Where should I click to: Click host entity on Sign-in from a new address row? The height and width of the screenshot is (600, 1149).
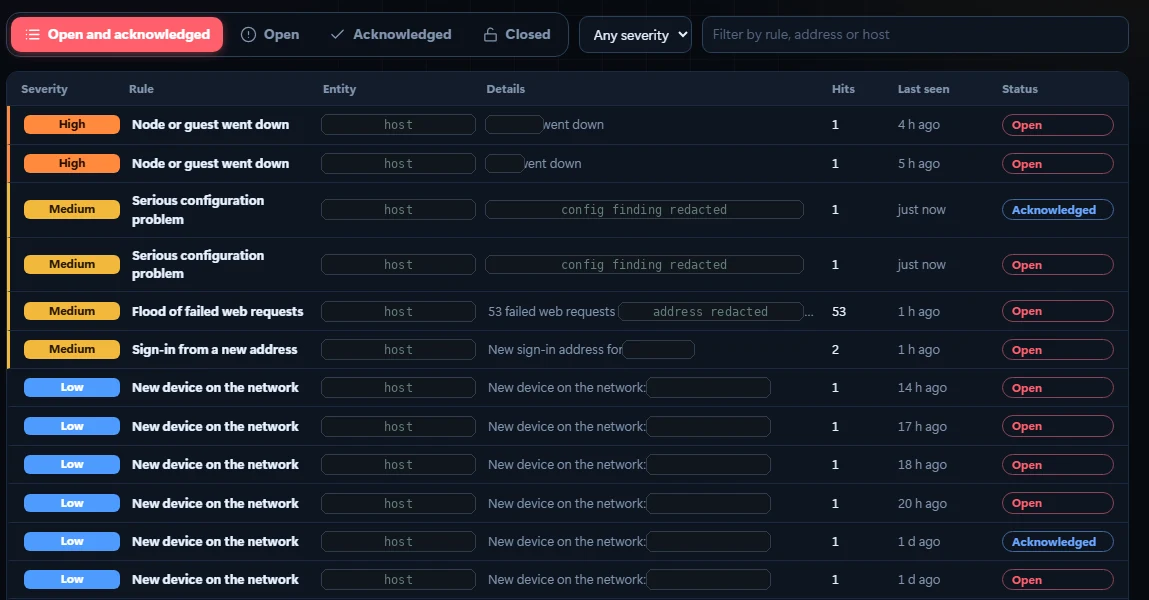coord(398,349)
